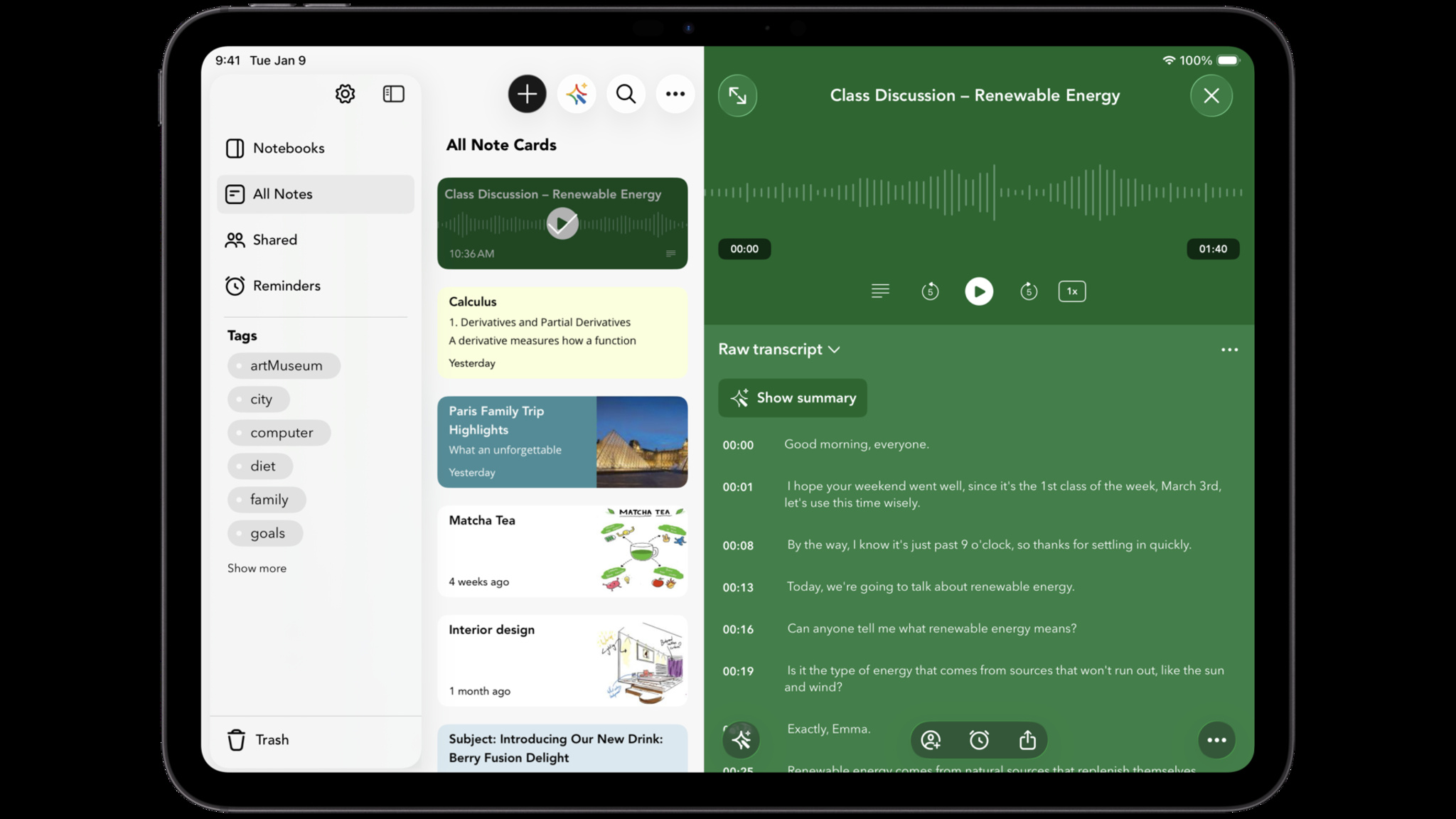Filter by the city tag
The image size is (1456, 819).
tap(259, 399)
